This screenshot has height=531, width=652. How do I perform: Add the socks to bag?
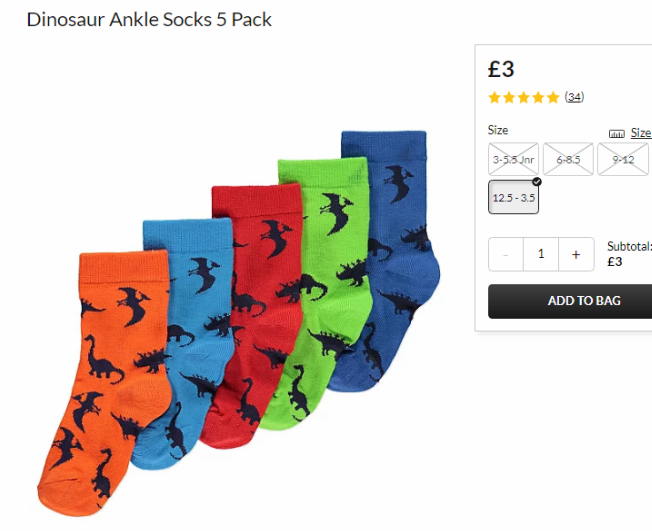[570, 301]
